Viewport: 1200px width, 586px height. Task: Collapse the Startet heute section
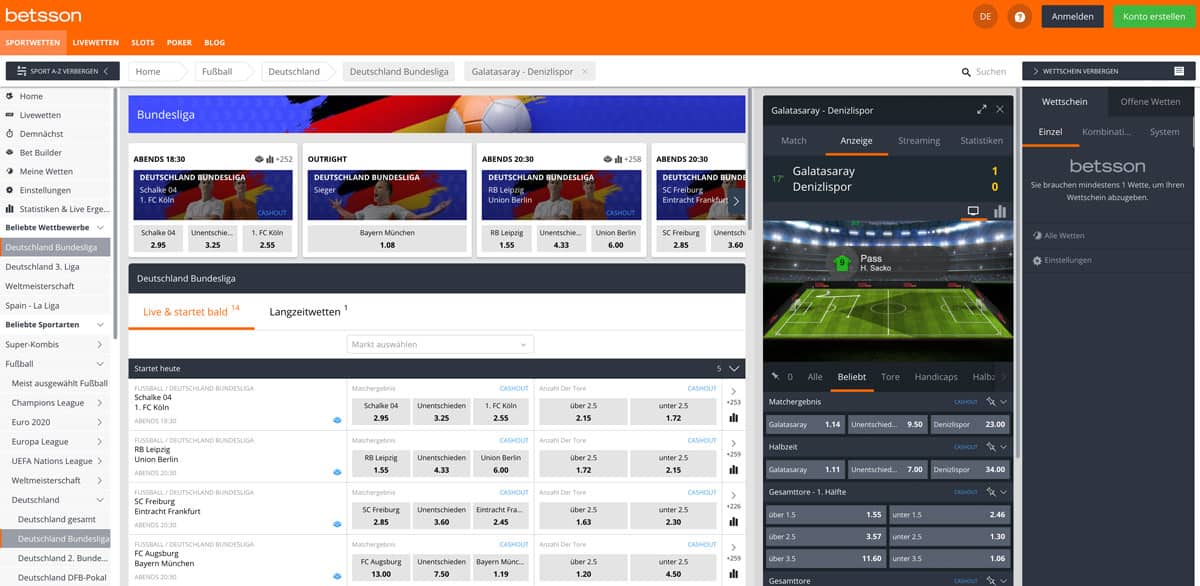pos(735,368)
